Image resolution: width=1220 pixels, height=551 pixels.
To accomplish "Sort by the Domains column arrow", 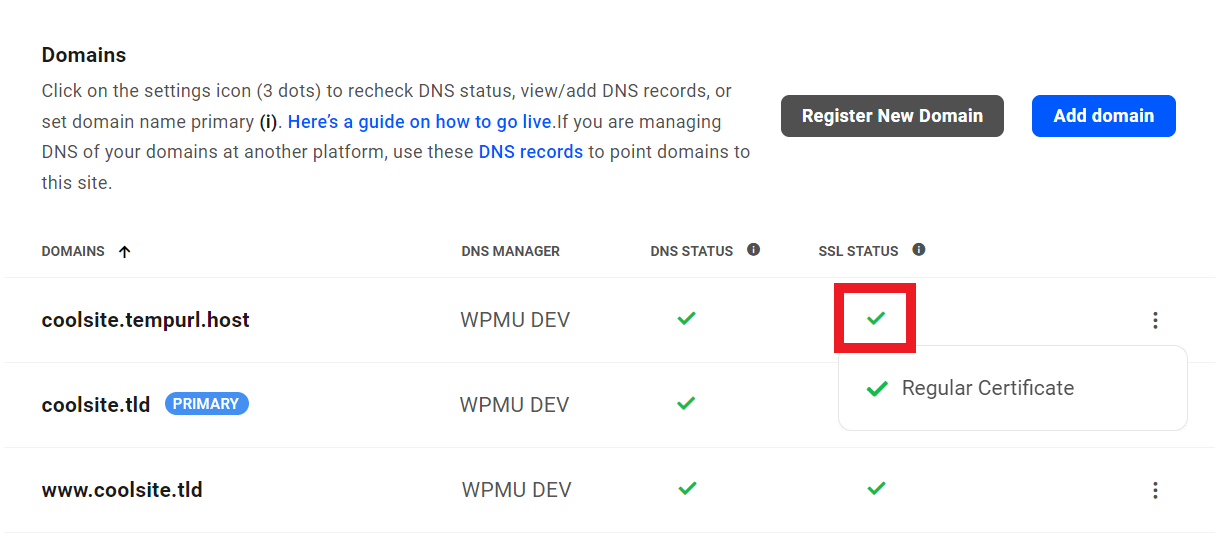I will pyautogui.click(x=124, y=252).
